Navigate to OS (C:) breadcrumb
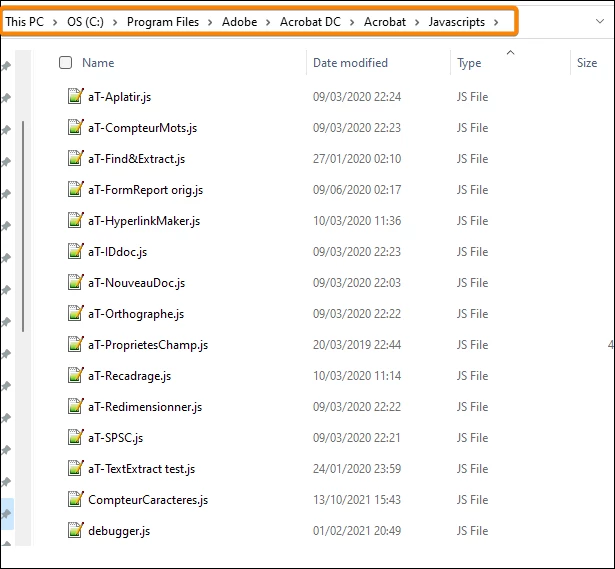The width and height of the screenshot is (615, 569). (86, 22)
